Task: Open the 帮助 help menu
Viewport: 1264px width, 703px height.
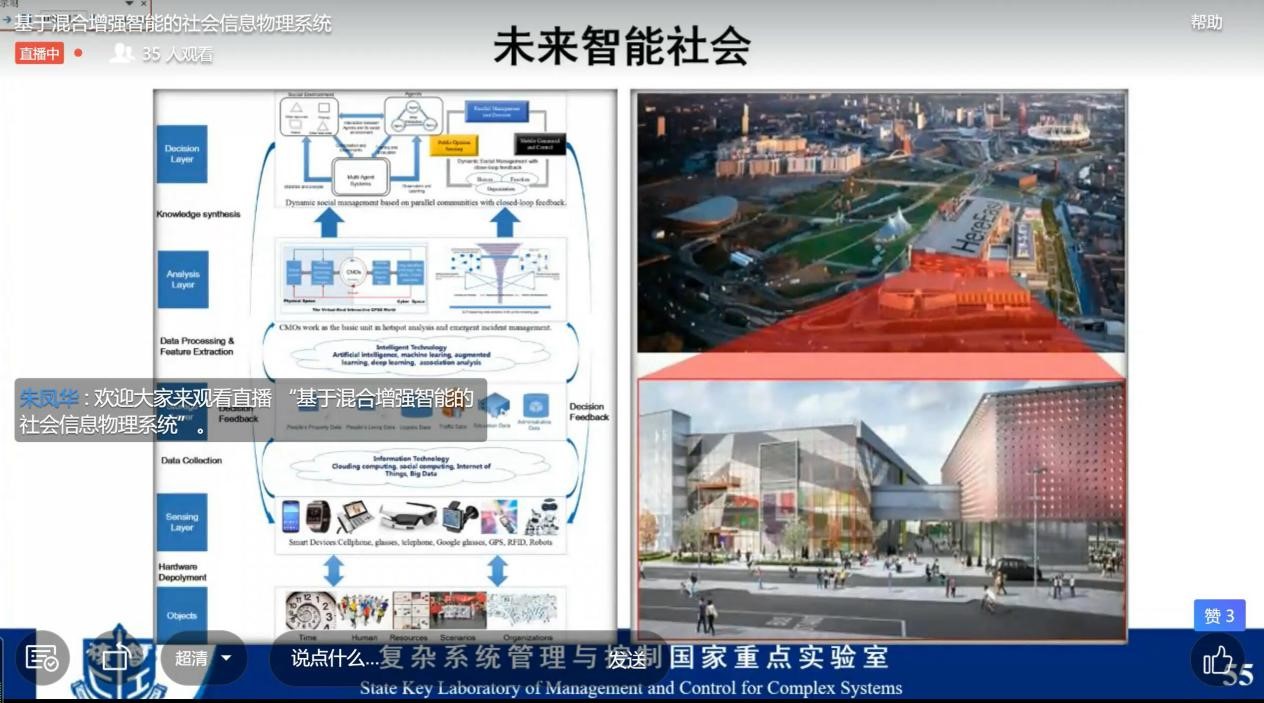Action: click(1206, 22)
